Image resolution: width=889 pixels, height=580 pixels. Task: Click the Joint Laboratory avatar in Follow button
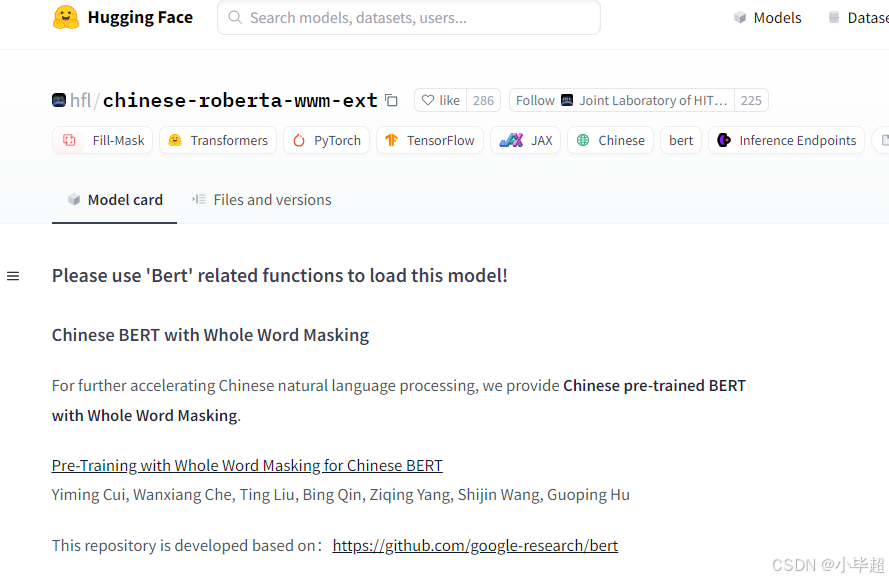tap(567, 100)
